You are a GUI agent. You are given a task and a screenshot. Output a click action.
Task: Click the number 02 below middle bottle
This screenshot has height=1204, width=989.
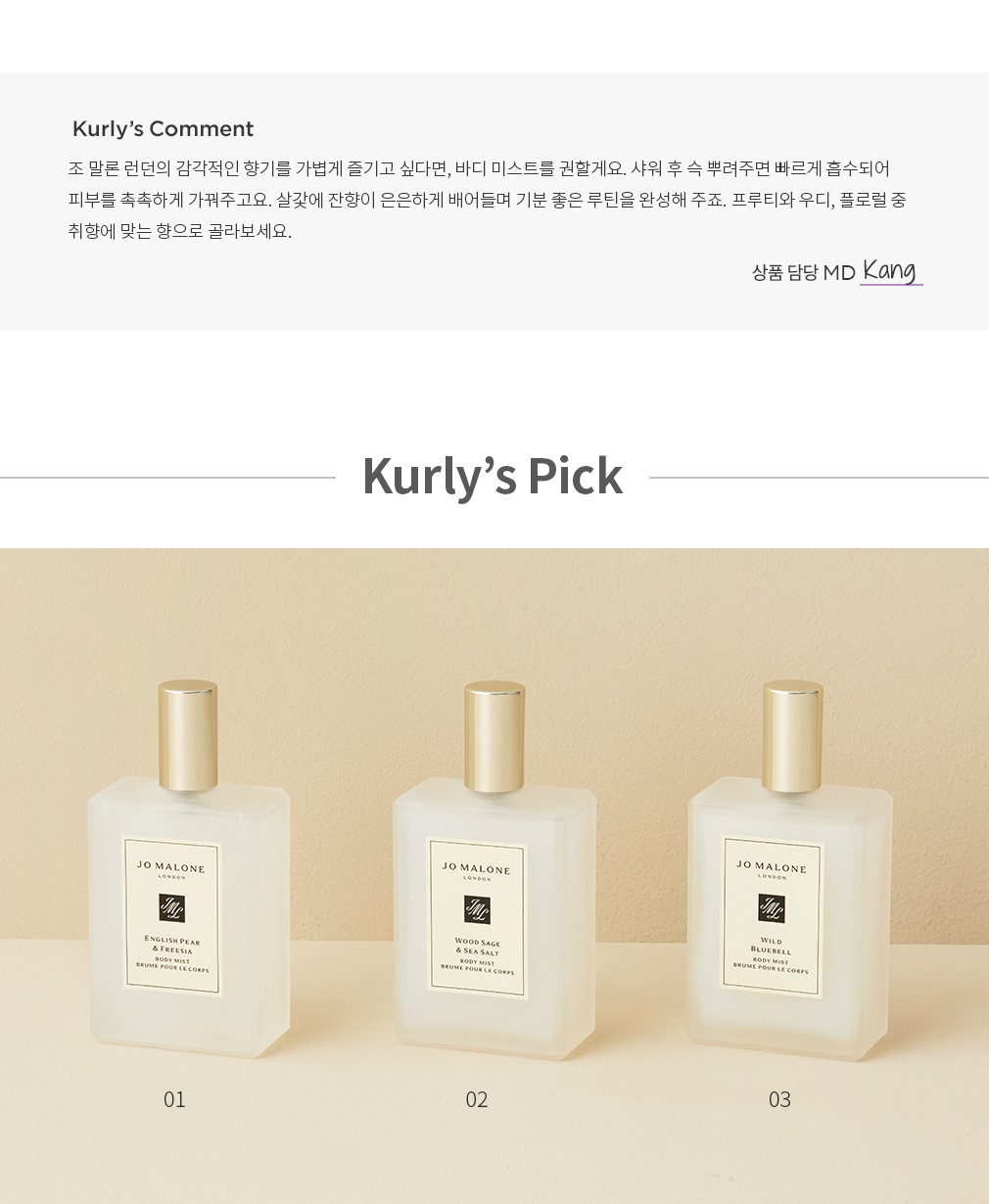(477, 1099)
